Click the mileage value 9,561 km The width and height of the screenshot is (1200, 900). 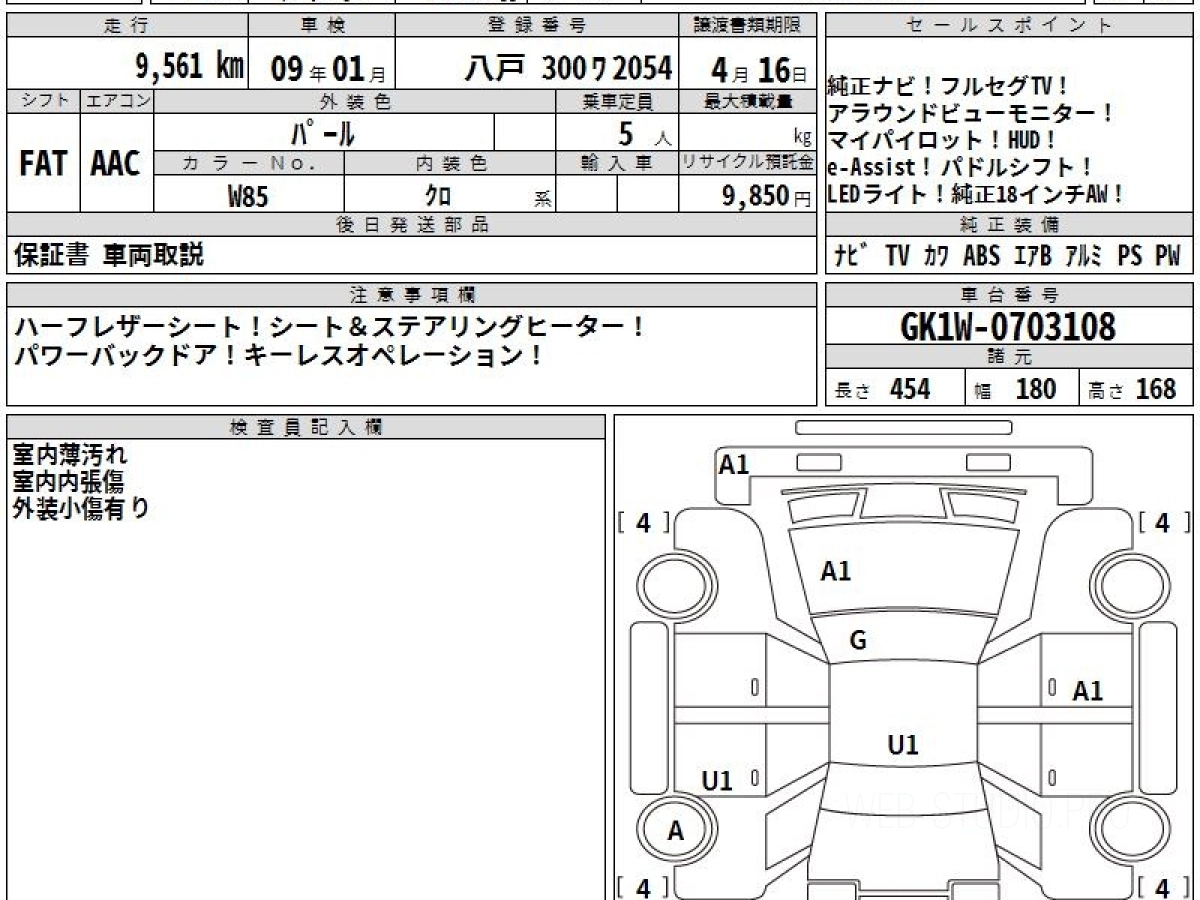[x=189, y=67]
